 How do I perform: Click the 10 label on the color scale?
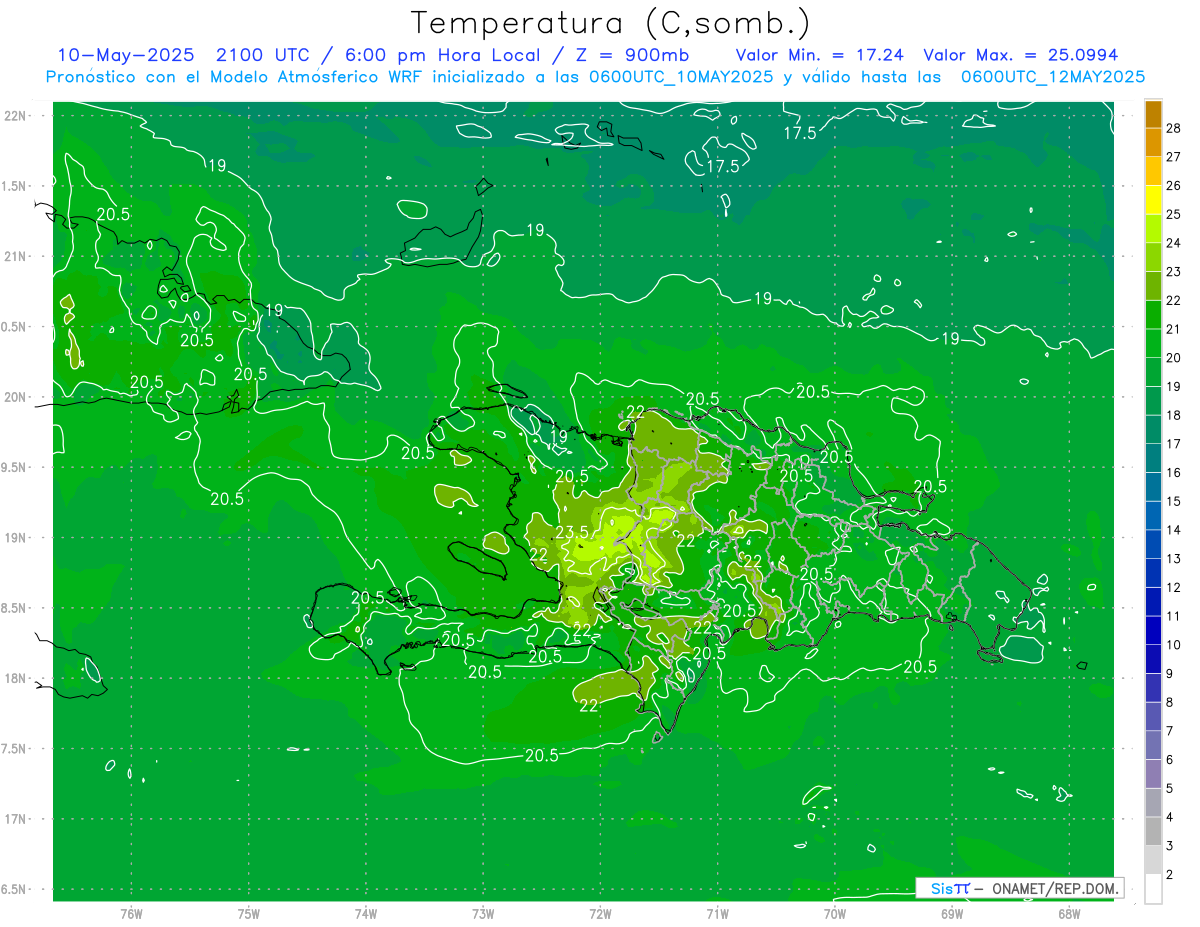[x=1174, y=645]
